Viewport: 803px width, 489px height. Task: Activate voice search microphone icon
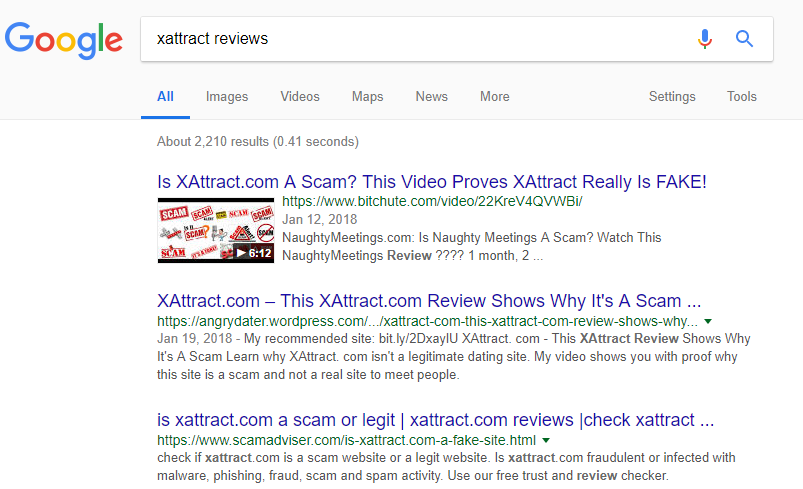[705, 38]
